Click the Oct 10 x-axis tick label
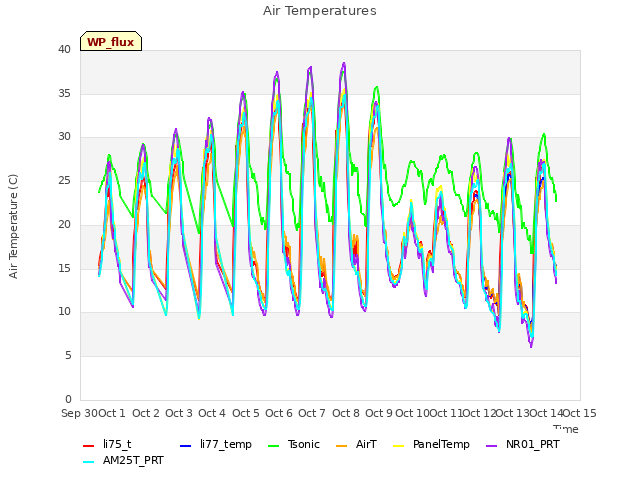This screenshot has width=640, height=480. [x=412, y=413]
